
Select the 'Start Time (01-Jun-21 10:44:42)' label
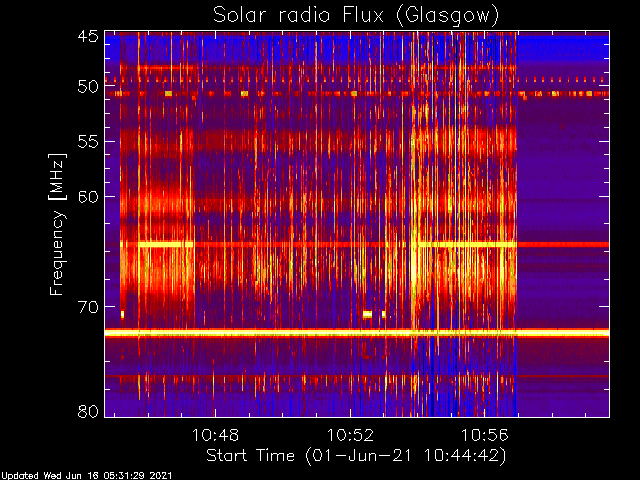tap(356, 456)
